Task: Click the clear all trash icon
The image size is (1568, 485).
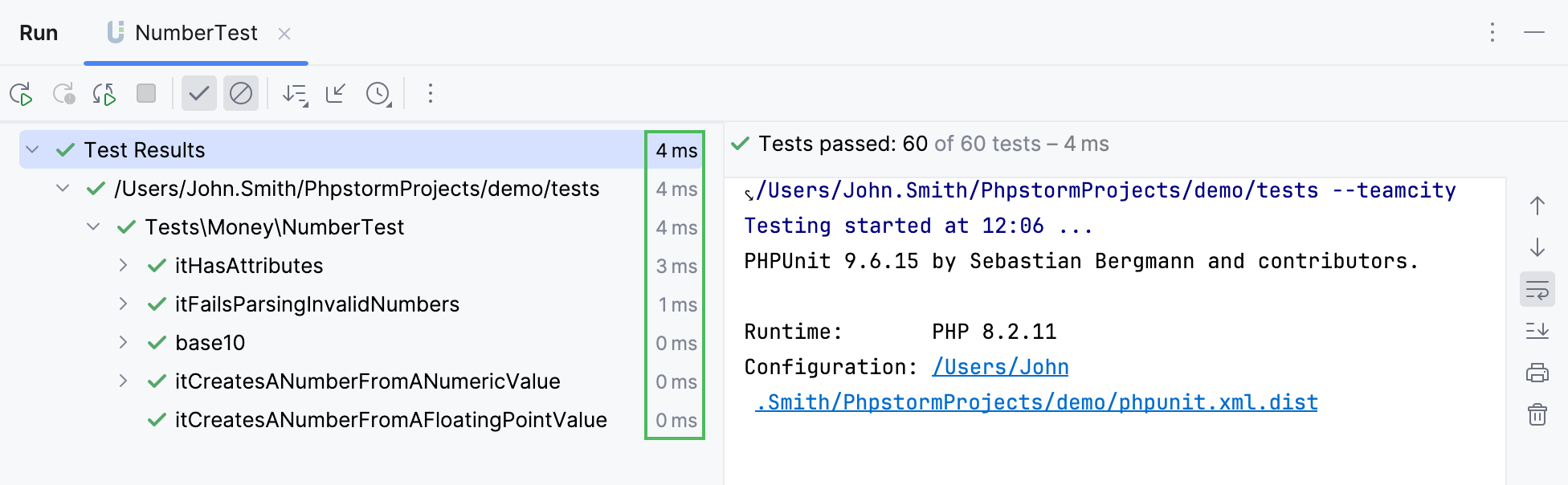Action: click(1537, 414)
